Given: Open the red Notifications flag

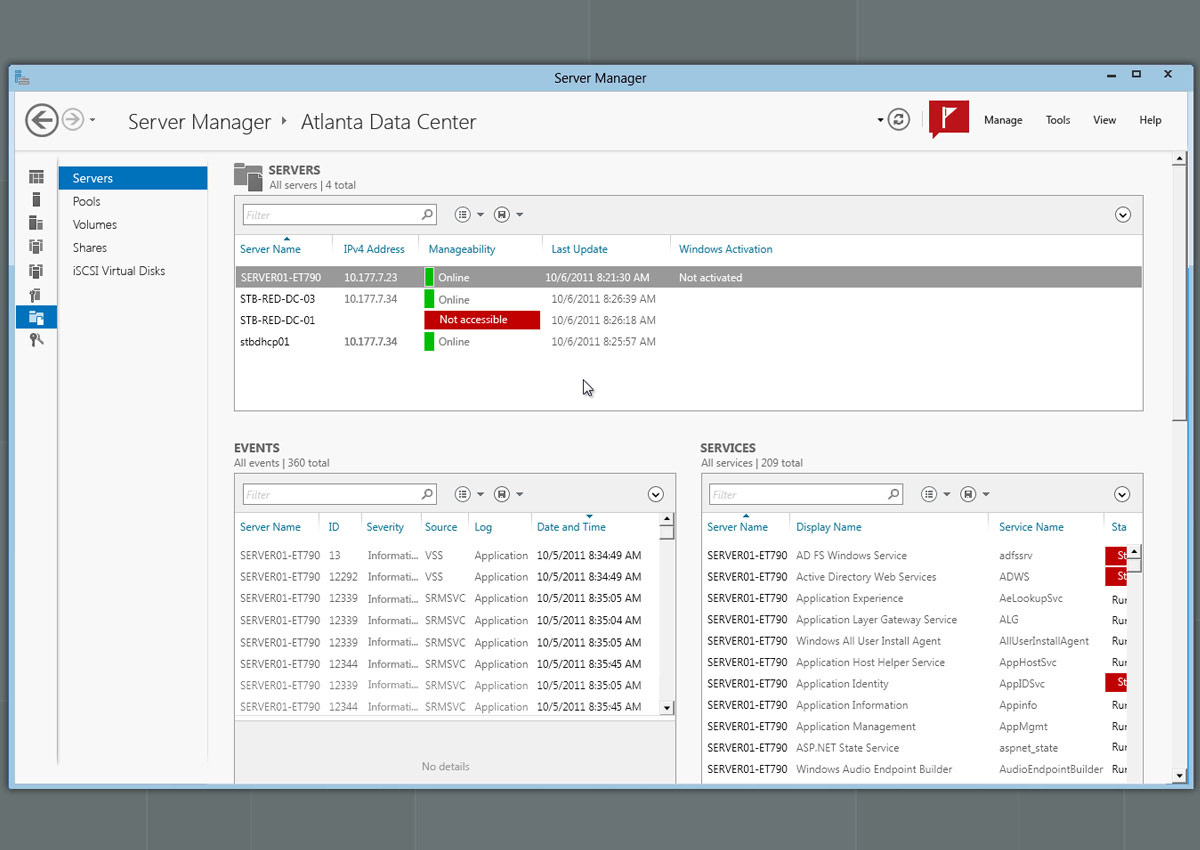Looking at the screenshot, I should coord(948,119).
